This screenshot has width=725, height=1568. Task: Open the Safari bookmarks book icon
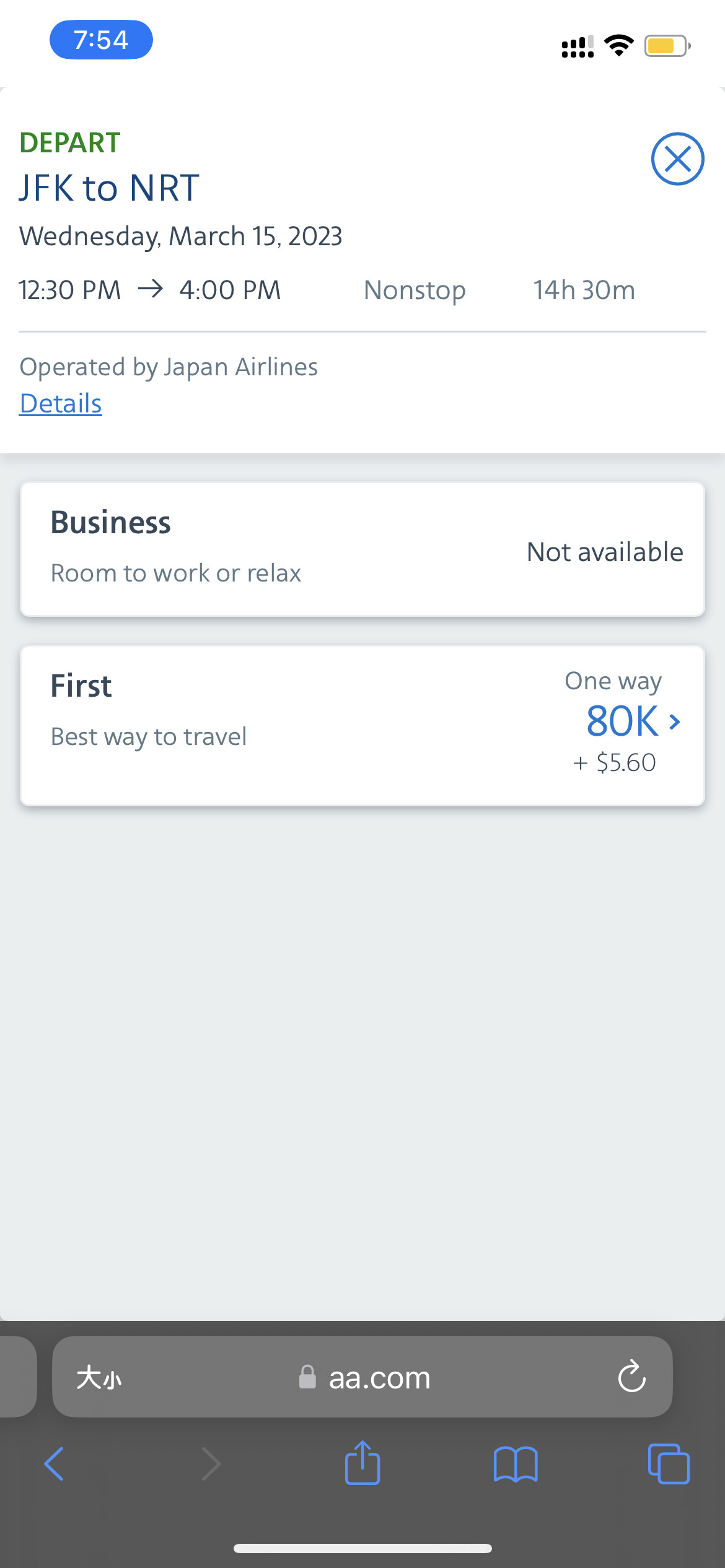click(516, 1464)
